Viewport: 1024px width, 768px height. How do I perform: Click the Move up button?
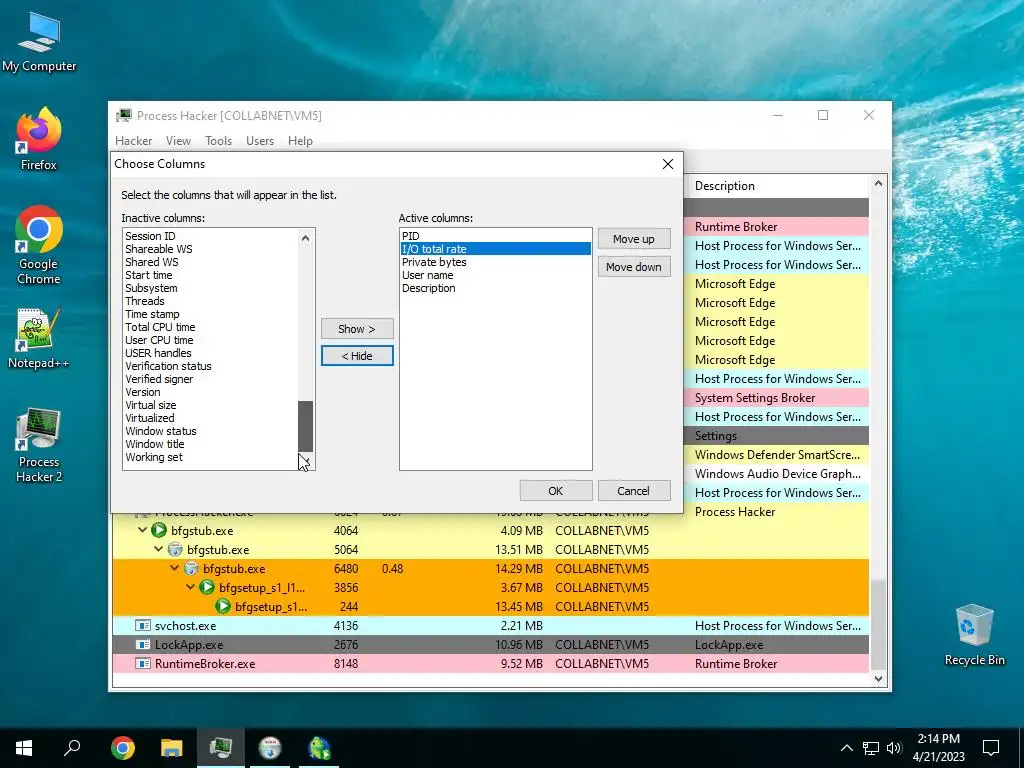click(633, 239)
